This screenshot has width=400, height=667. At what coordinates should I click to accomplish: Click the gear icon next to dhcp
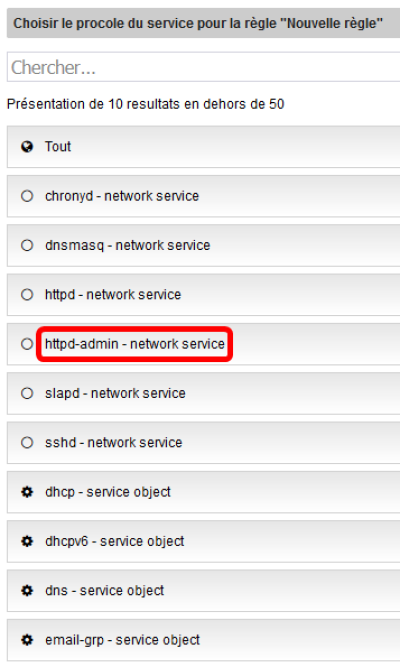[x=27, y=492]
